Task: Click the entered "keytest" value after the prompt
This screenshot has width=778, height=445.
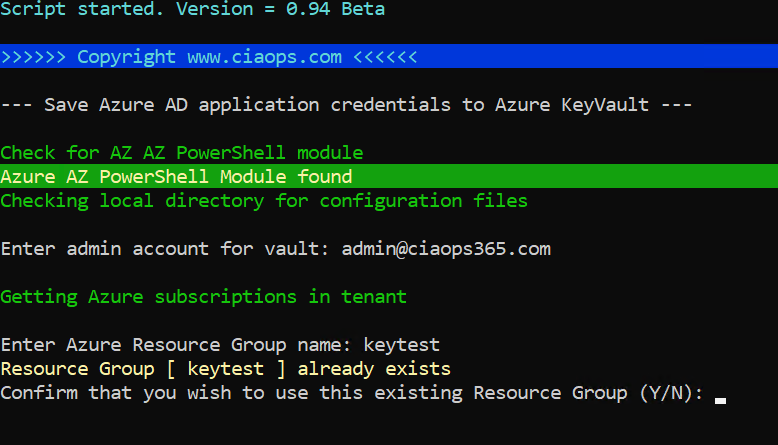Action: [x=401, y=345]
